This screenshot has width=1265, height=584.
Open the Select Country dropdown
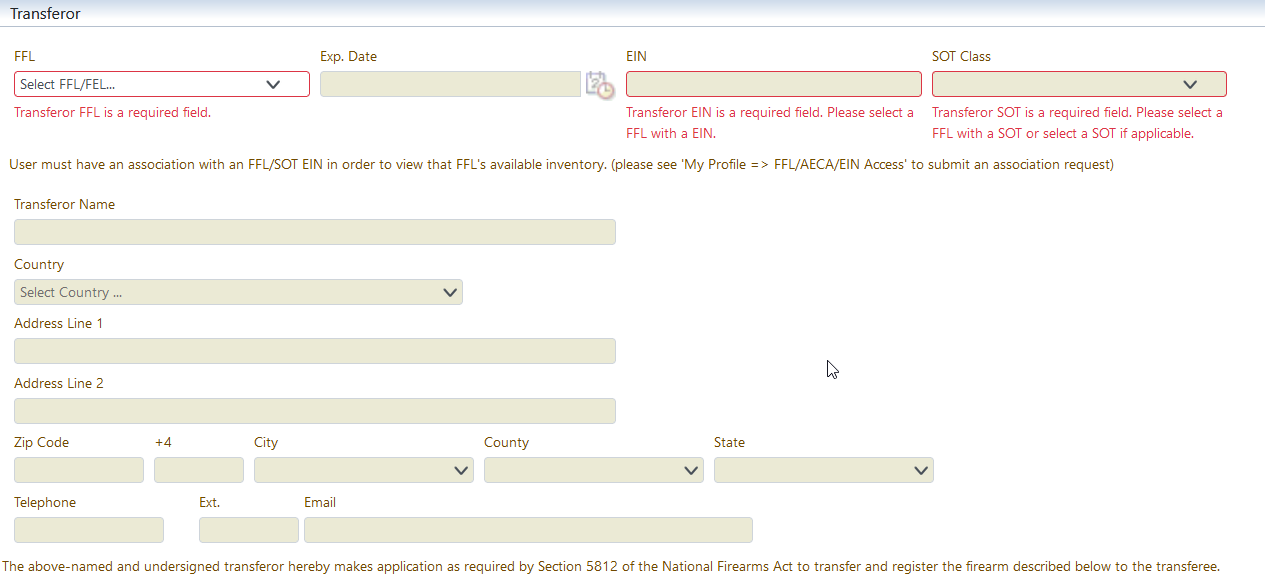tap(238, 292)
